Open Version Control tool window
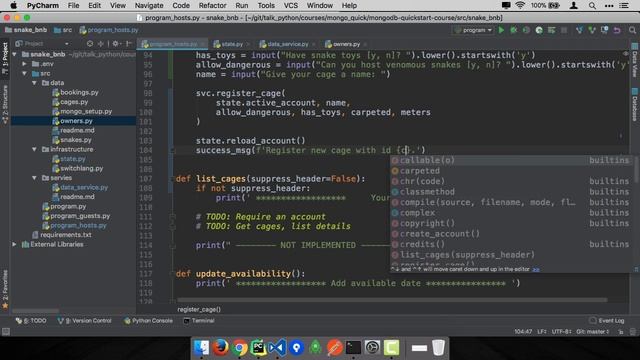 (x=85, y=321)
